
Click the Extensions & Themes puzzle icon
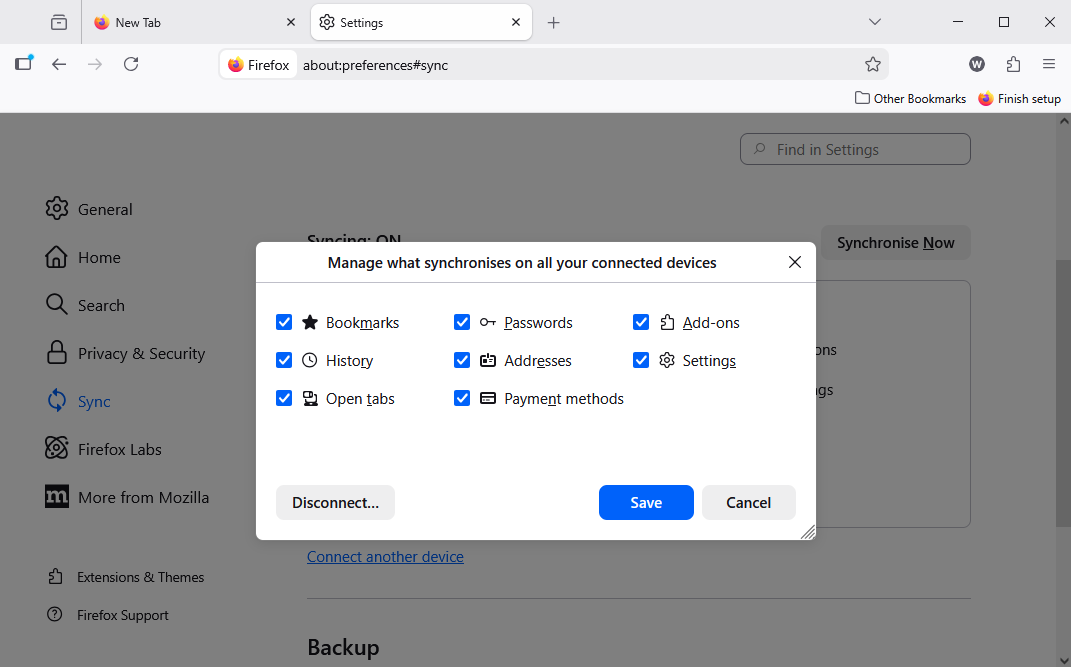tap(57, 577)
